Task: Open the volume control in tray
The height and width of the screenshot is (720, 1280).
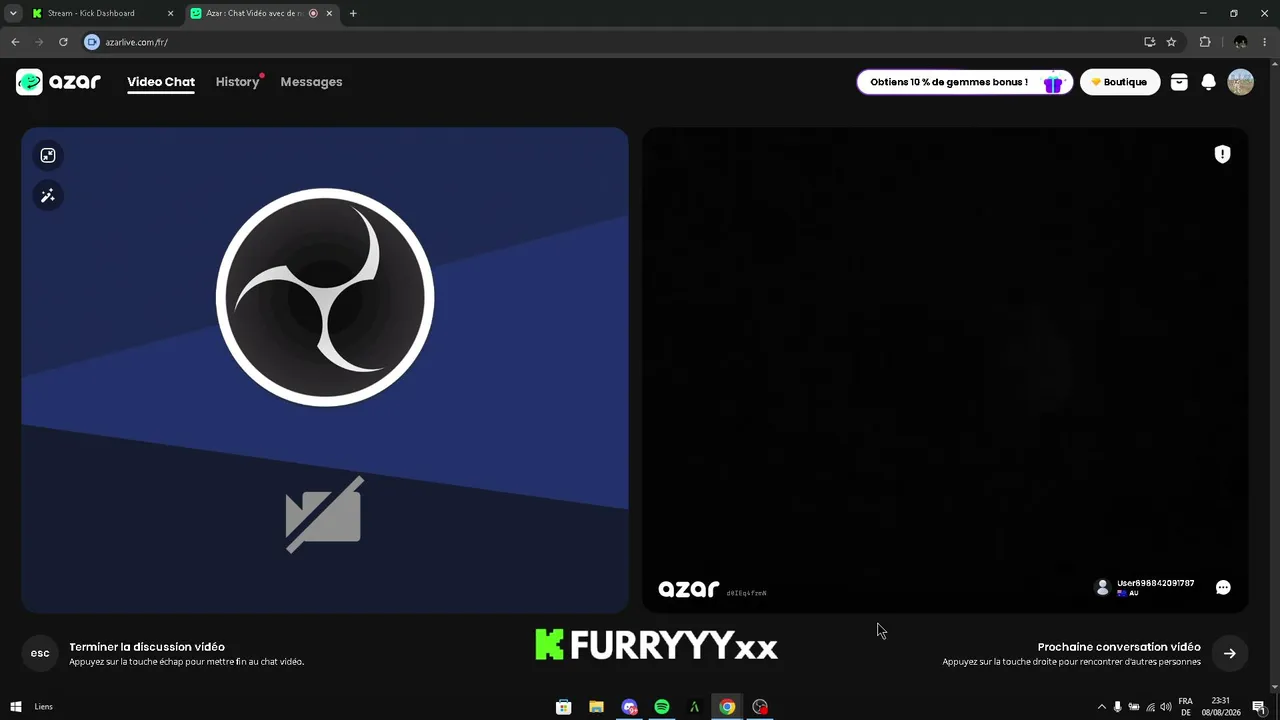Action: 1166,707
